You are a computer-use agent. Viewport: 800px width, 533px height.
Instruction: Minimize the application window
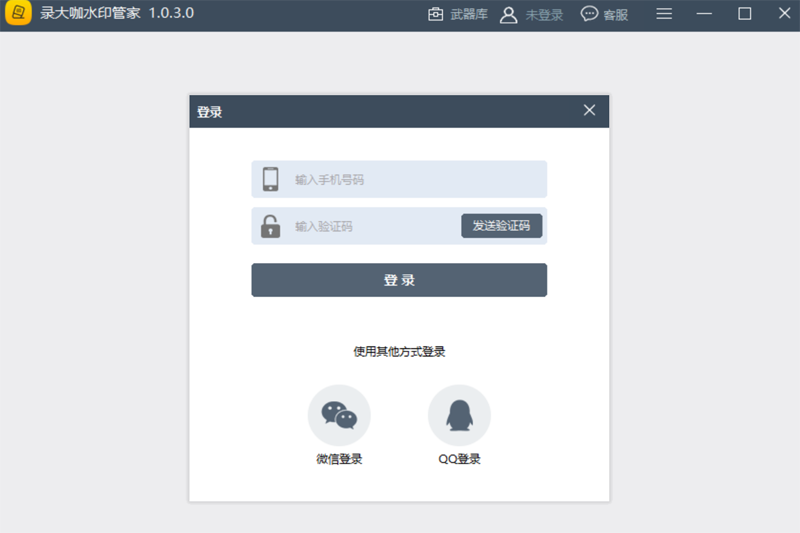coord(704,14)
